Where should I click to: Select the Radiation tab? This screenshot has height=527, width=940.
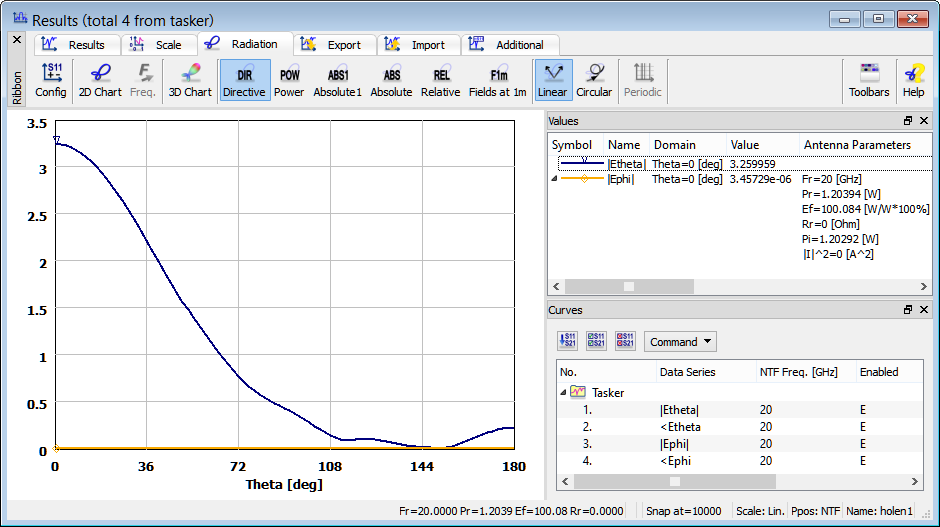(245, 44)
